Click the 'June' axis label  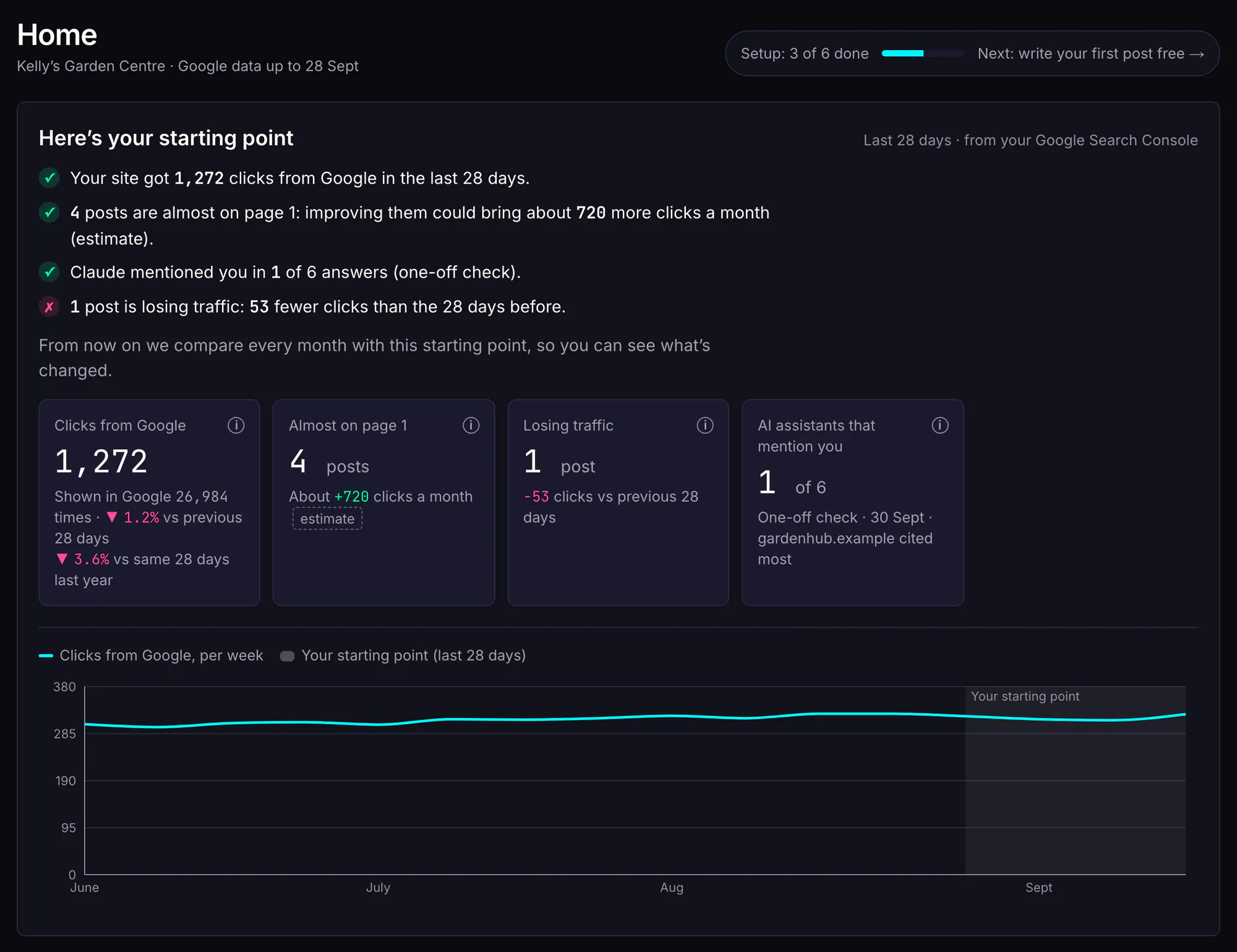pos(84,888)
